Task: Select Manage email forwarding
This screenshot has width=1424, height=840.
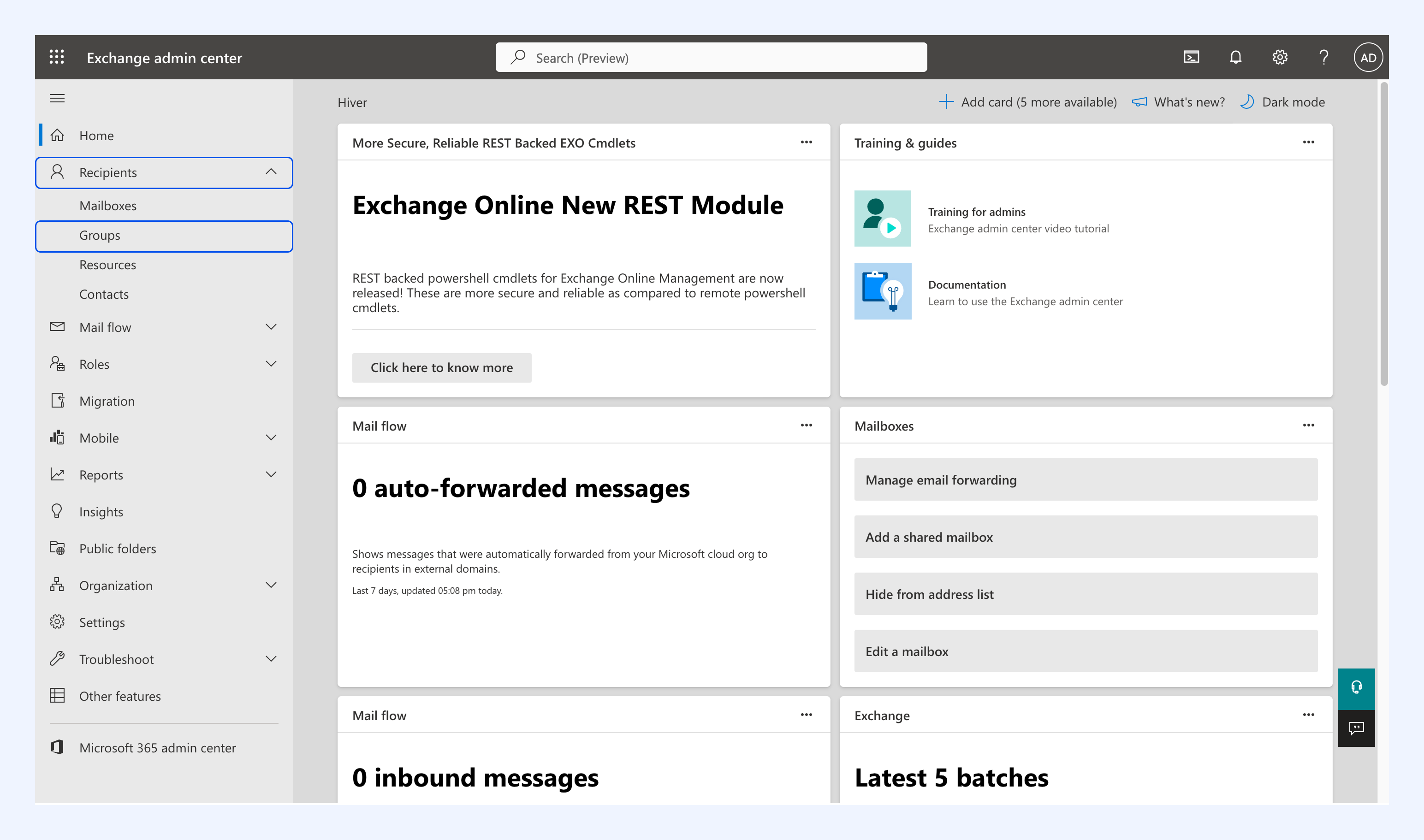Action: pyautogui.click(x=1086, y=479)
